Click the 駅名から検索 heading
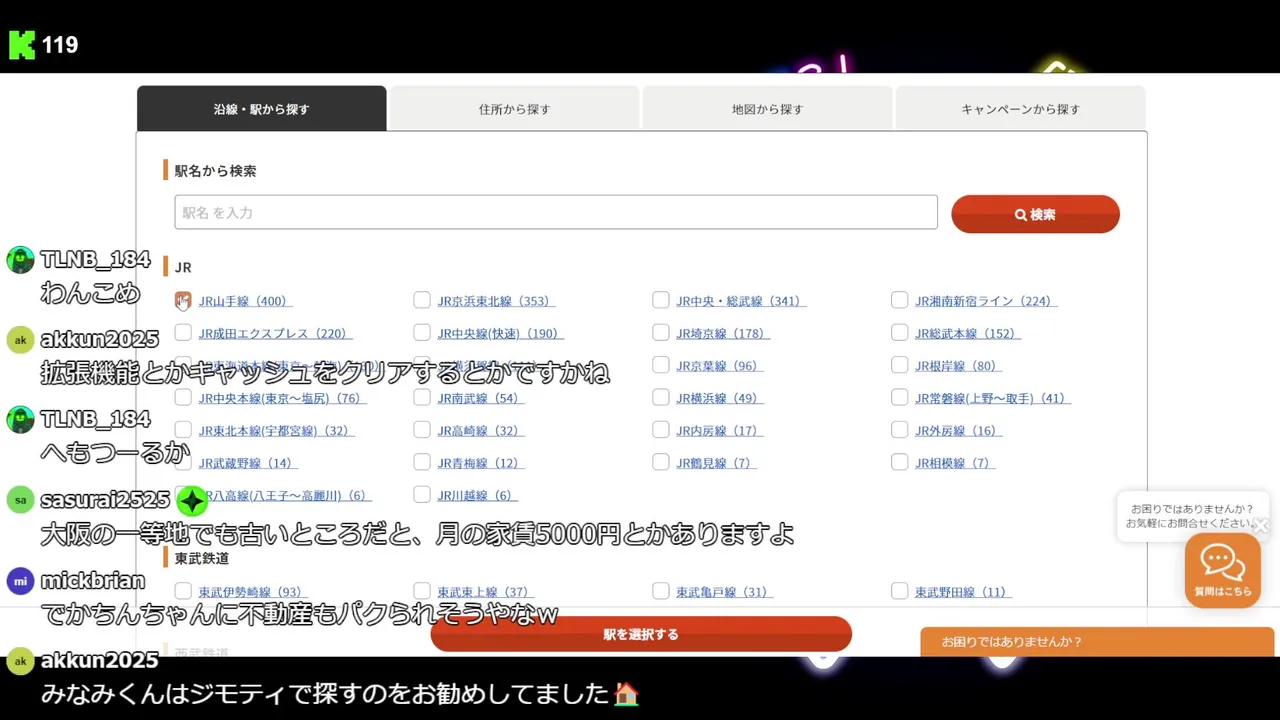1280x720 pixels. (215, 170)
